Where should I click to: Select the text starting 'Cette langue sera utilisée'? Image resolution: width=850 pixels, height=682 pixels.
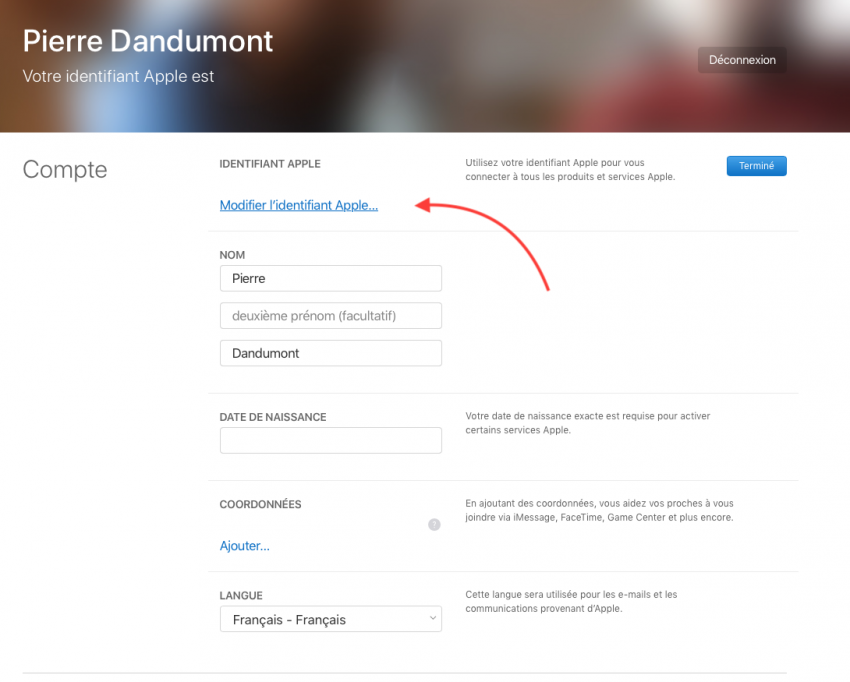571,601
